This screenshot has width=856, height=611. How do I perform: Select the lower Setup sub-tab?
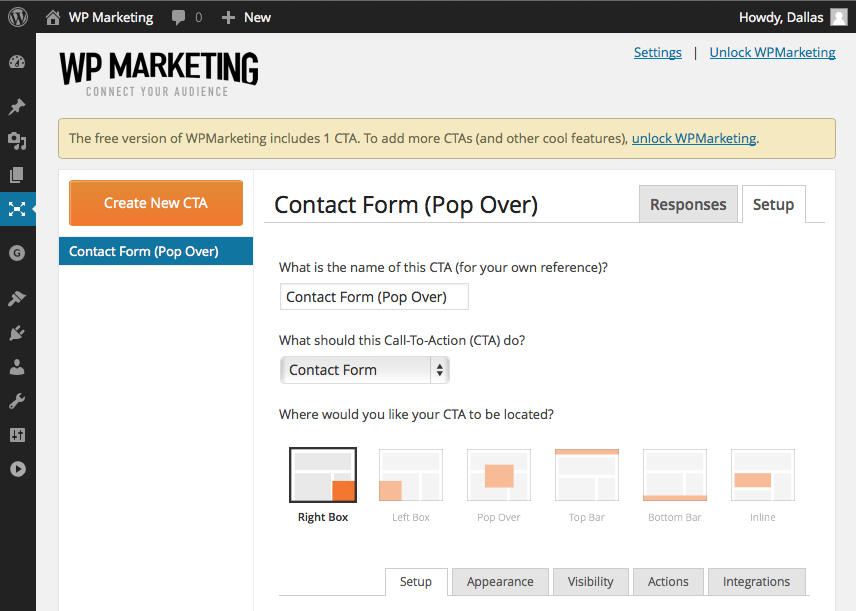[416, 582]
